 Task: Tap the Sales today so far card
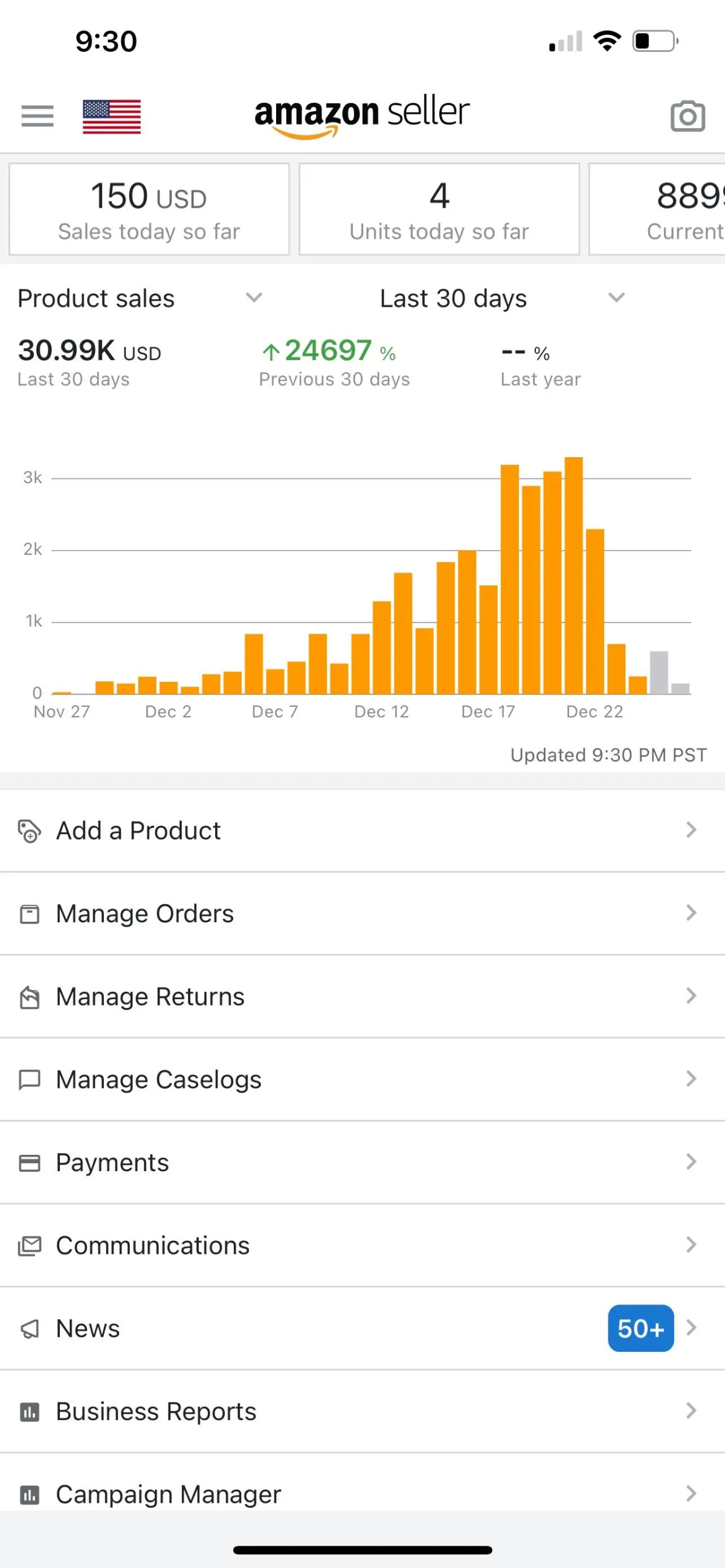149,210
